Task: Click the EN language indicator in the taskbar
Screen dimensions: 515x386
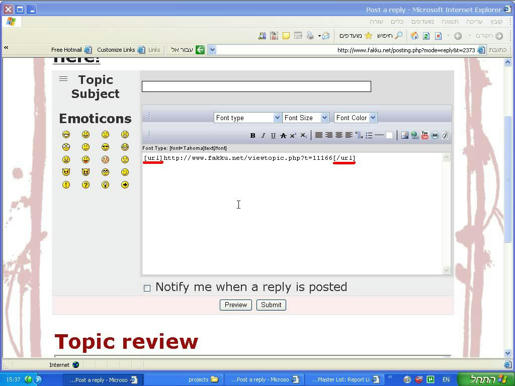Action: click(446, 379)
